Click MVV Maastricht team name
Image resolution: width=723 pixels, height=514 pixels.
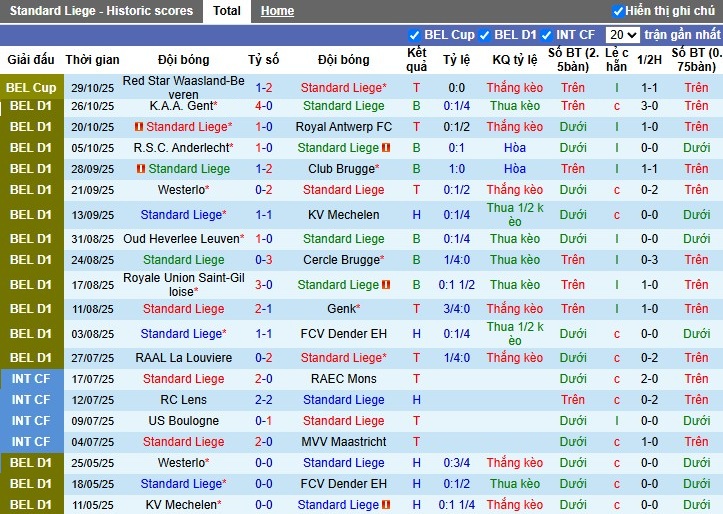coord(344,442)
